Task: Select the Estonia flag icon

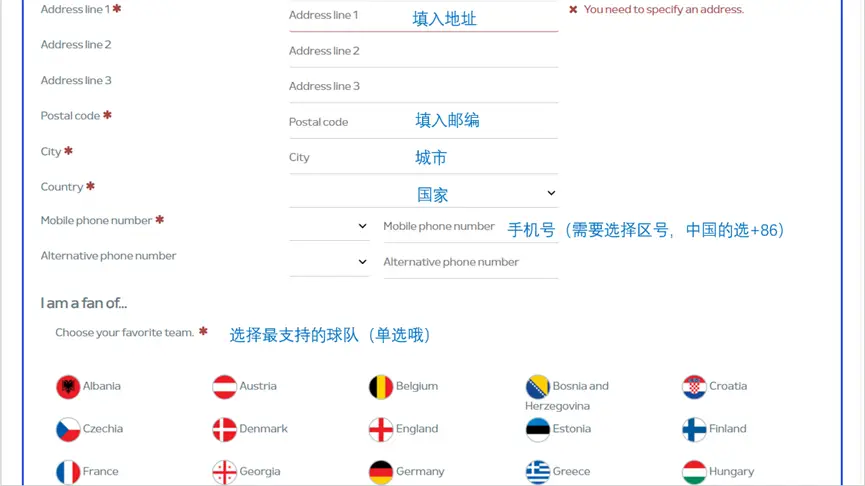Action: (538, 429)
